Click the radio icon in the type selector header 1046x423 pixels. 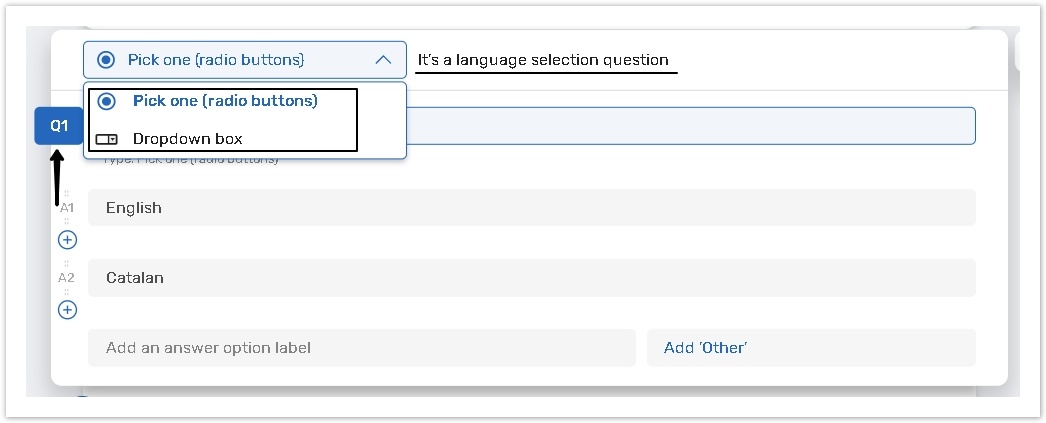107,60
